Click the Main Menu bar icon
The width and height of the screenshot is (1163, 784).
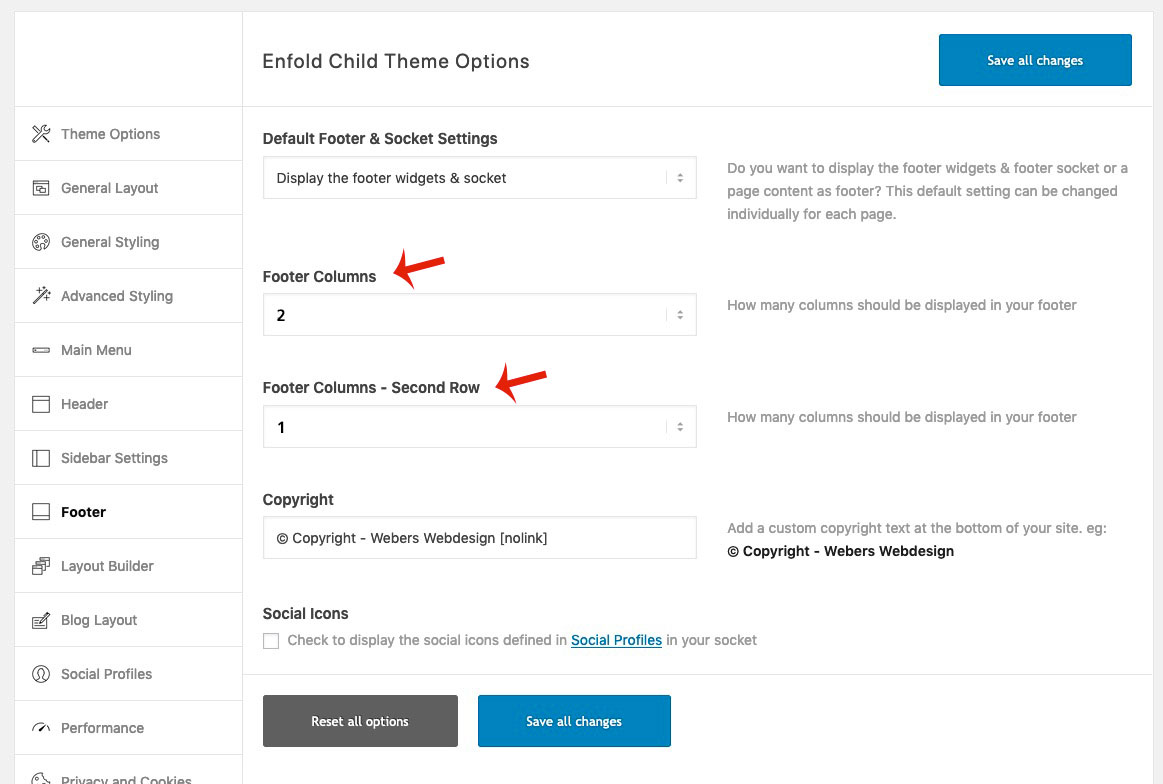click(x=41, y=350)
